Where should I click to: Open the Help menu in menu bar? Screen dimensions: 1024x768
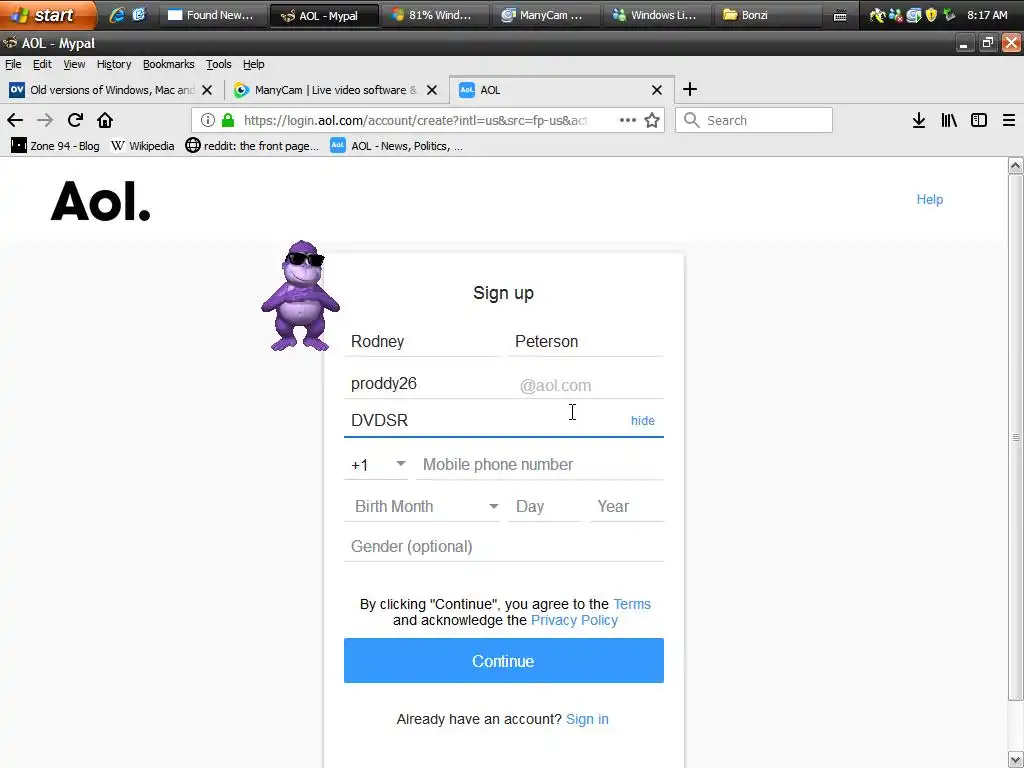click(253, 64)
